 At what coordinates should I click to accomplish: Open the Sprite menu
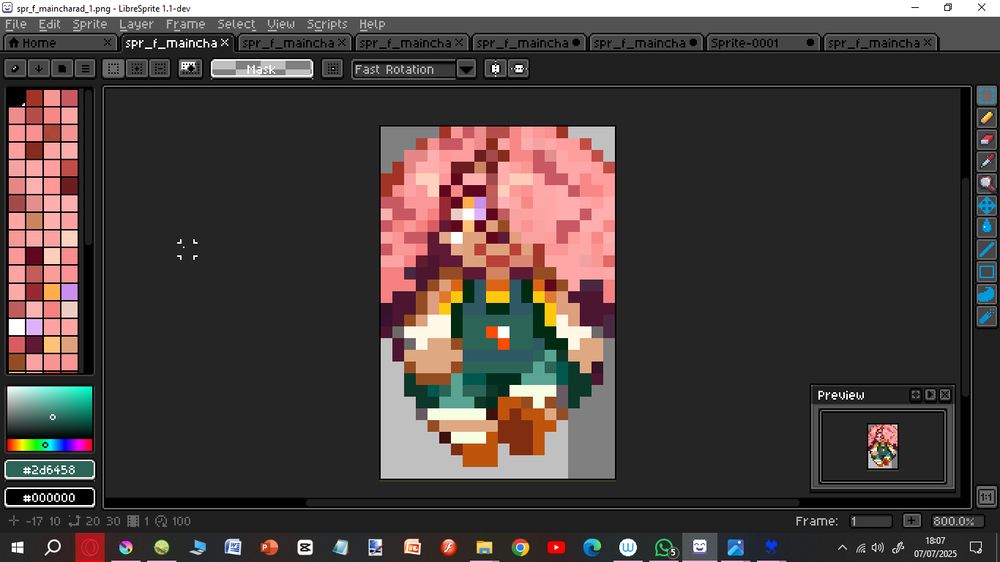pyautogui.click(x=89, y=24)
